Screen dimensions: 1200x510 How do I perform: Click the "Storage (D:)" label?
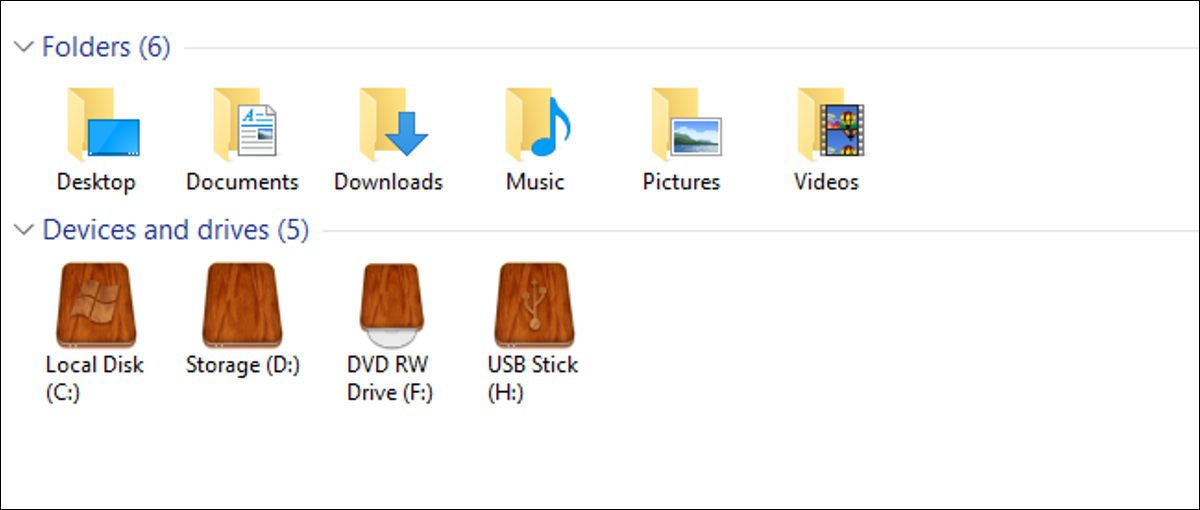coord(243,365)
